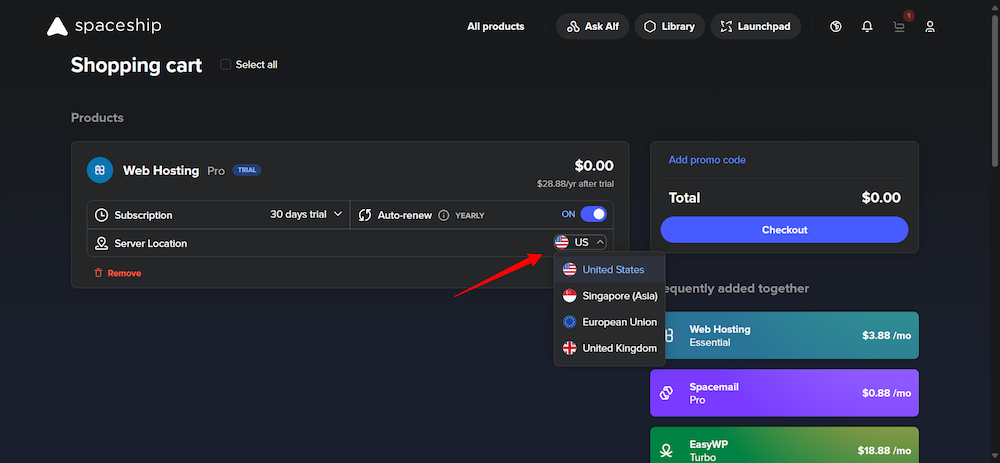Click the Checkout button
This screenshot has width=1000, height=463.
(x=784, y=230)
